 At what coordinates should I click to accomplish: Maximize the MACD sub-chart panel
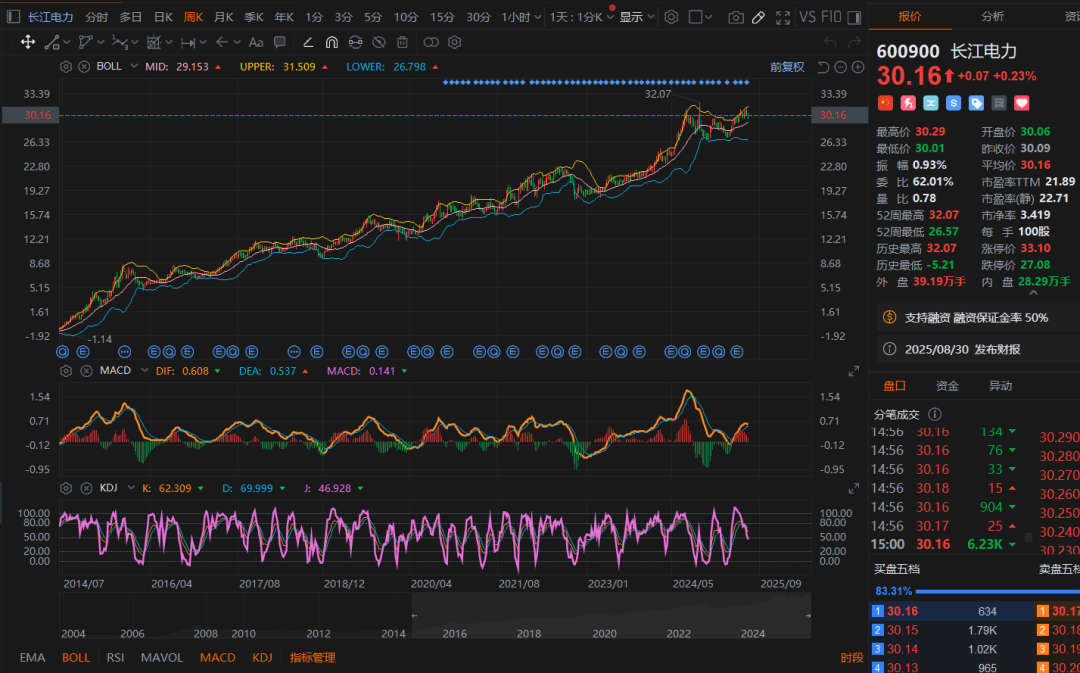[x=854, y=371]
